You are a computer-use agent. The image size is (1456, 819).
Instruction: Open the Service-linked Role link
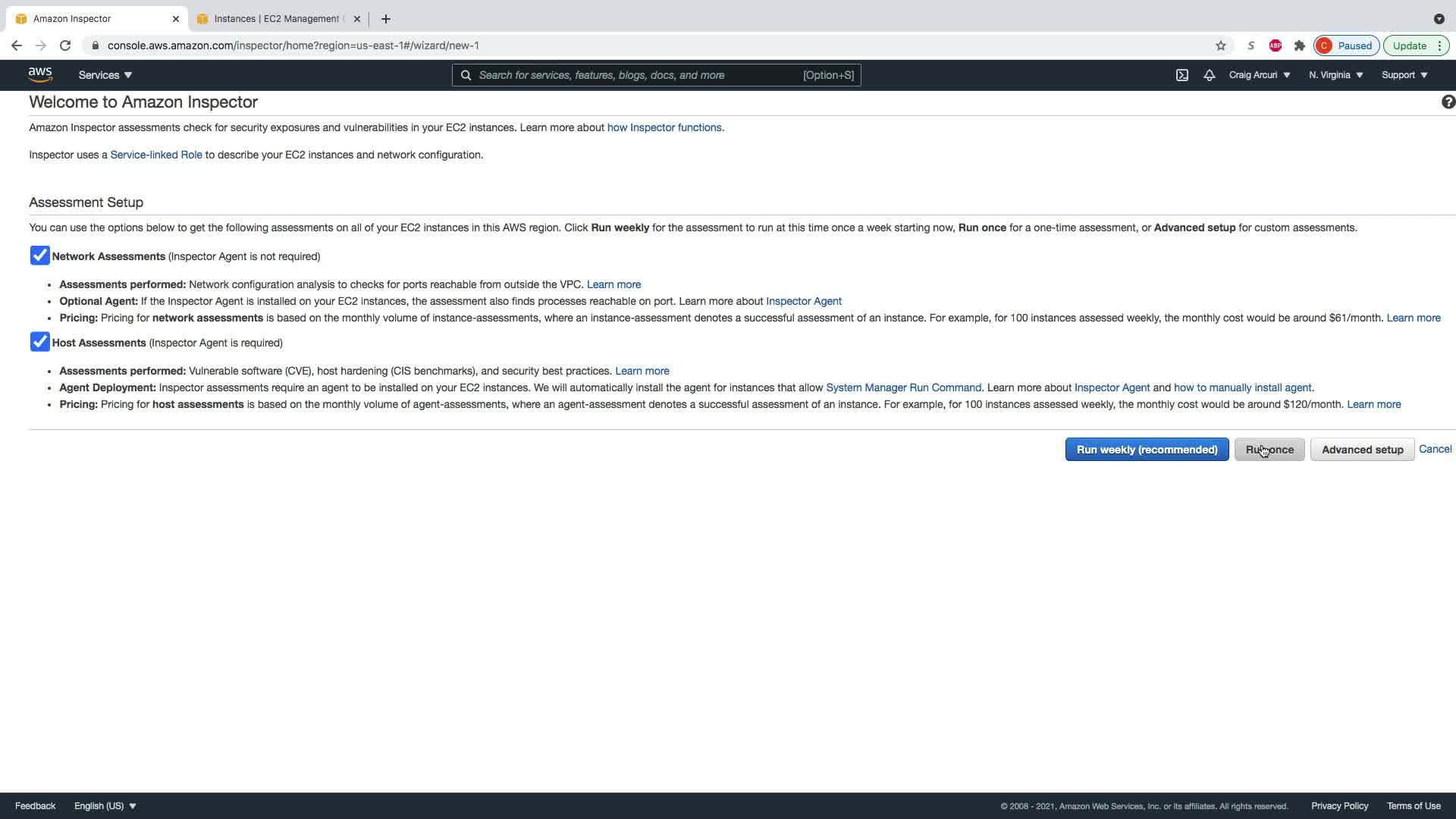[156, 155]
